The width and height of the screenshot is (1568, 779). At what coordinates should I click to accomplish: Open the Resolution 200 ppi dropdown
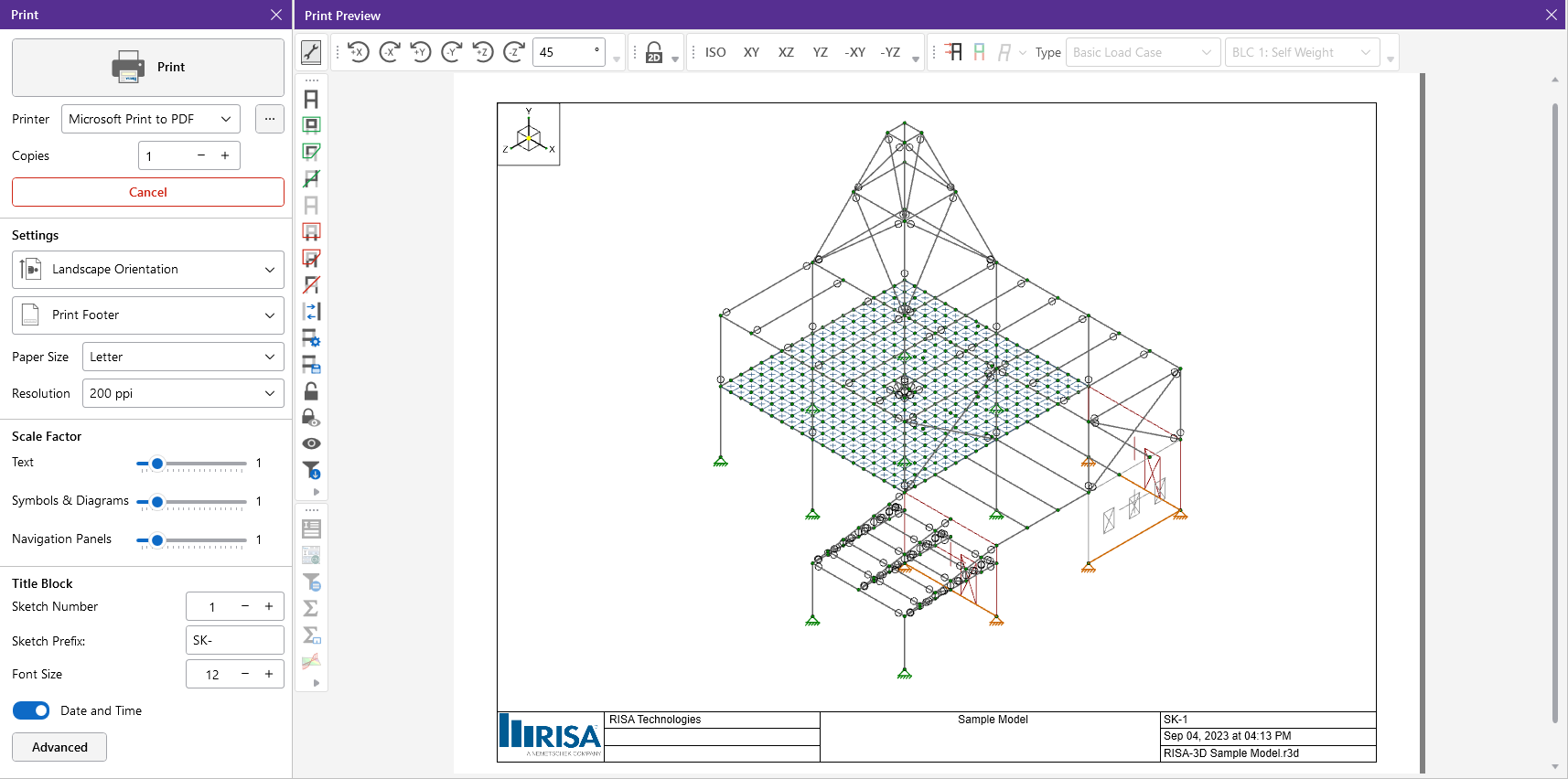183,393
